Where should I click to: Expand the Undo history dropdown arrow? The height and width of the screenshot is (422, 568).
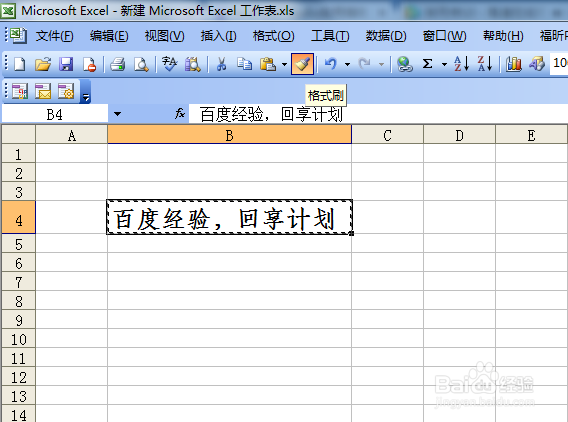tap(347, 64)
